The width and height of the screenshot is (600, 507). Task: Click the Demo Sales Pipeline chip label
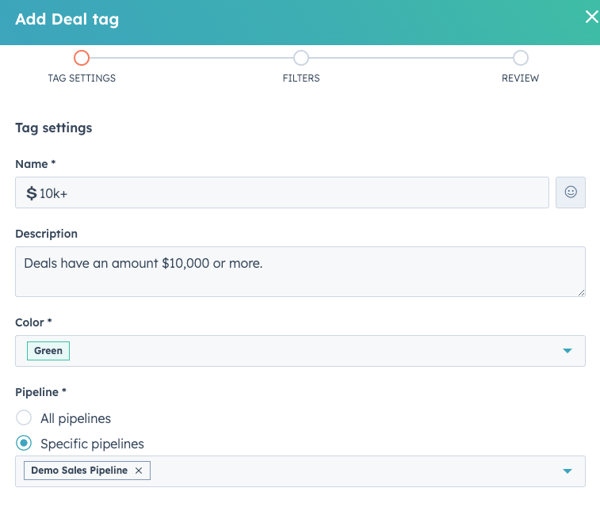click(x=79, y=470)
